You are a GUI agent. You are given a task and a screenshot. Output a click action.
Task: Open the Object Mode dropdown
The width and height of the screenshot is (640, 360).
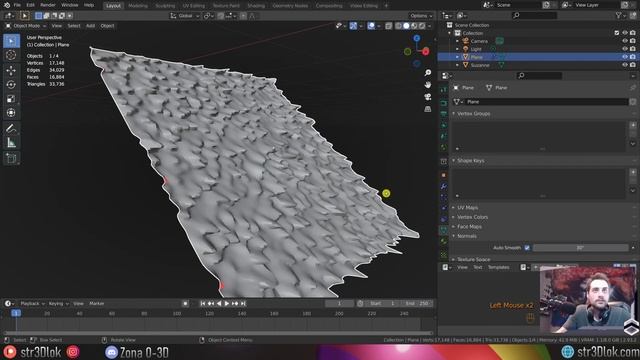pyautogui.click(x=25, y=26)
